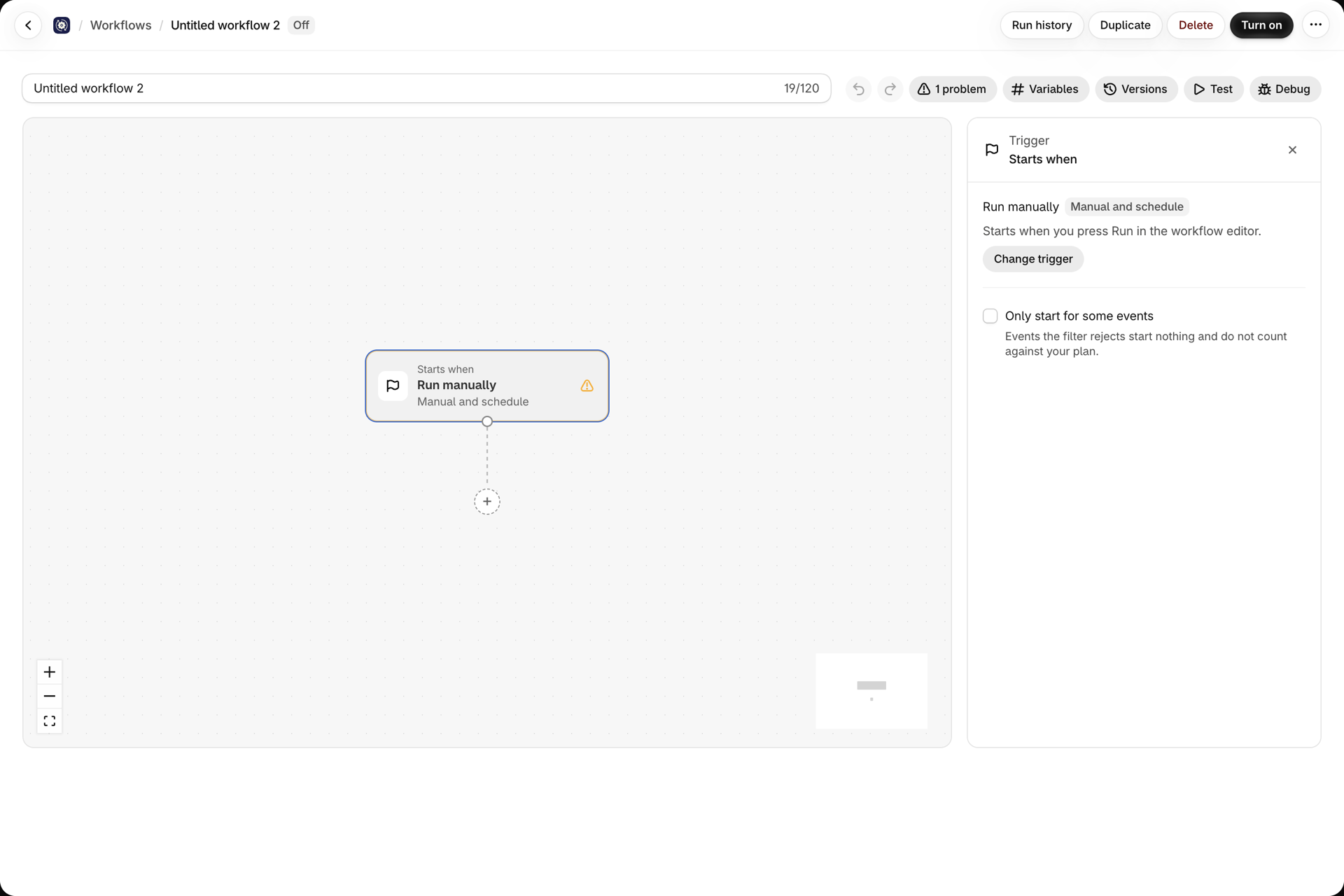Redo the last change
The image size is (1344, 896).
[890, 89]
